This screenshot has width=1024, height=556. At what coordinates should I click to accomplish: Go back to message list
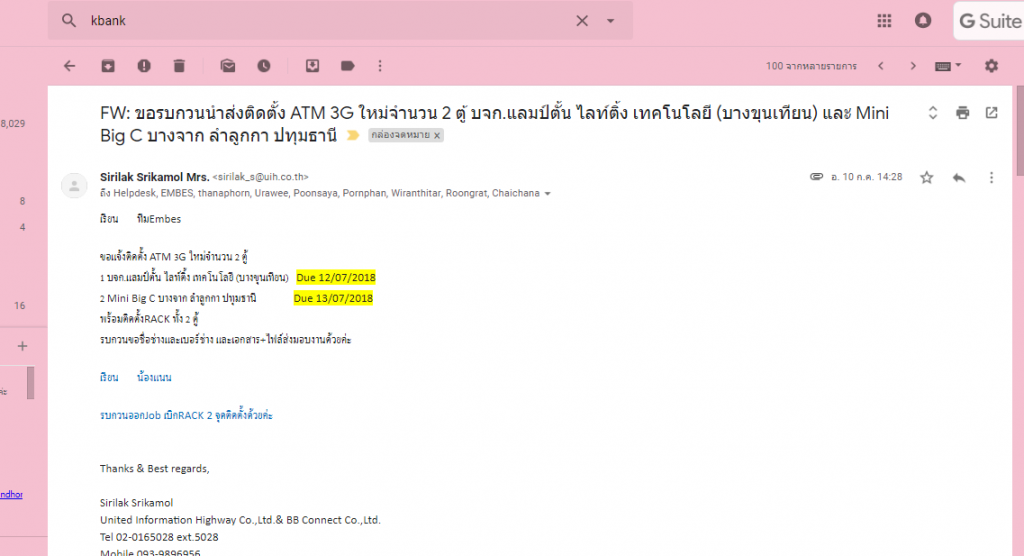70,66
